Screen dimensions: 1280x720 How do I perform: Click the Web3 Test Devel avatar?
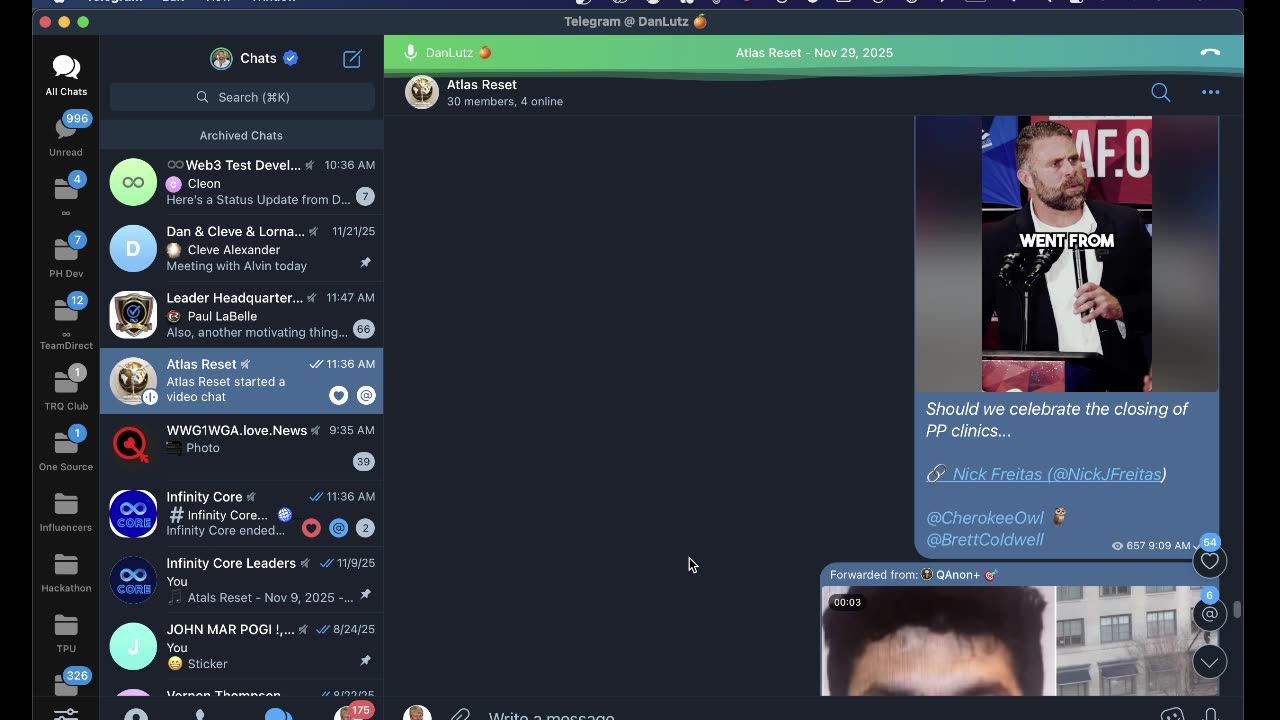[x=133, y=182]
